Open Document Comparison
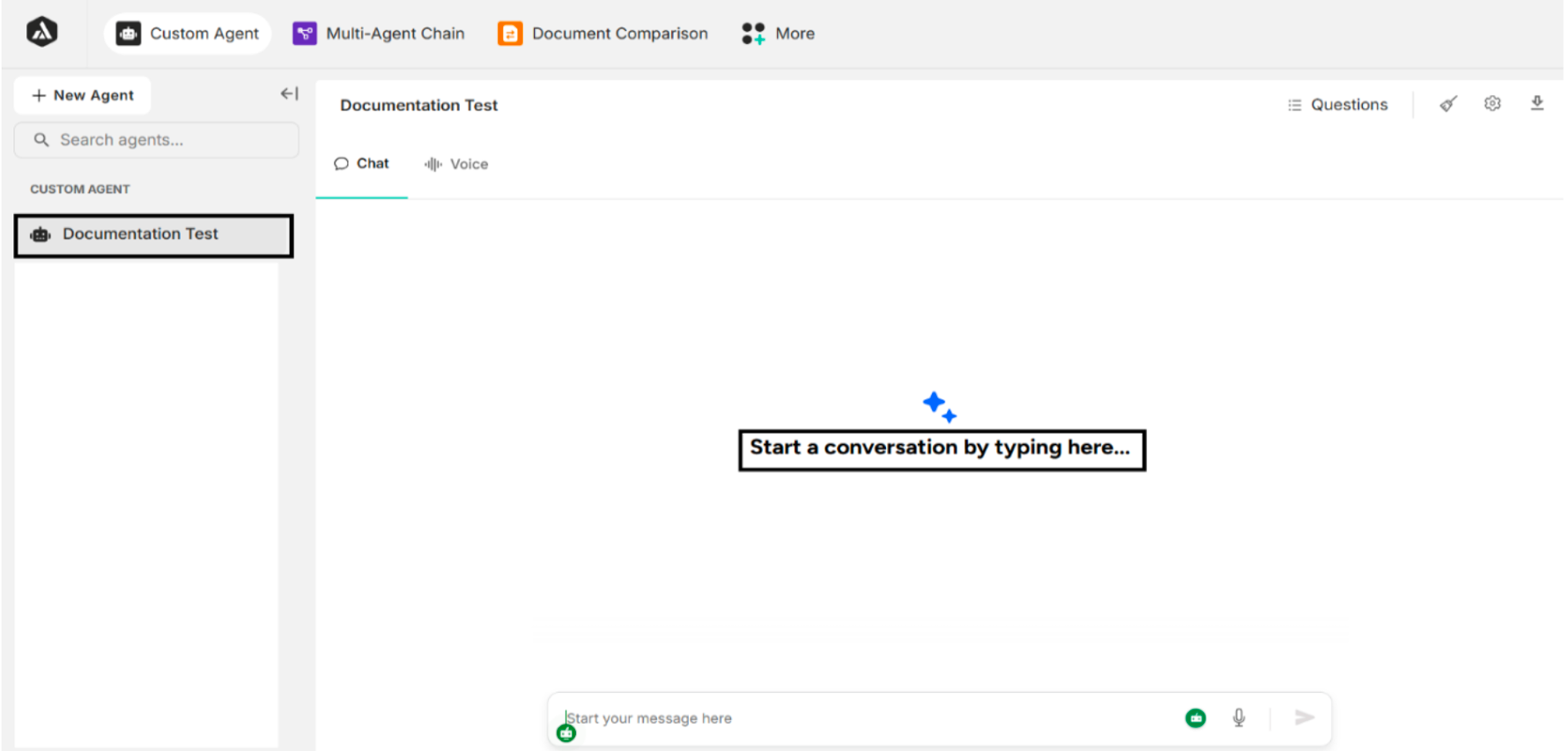This screenshot has width=1568, height=751. click(603, 33)
